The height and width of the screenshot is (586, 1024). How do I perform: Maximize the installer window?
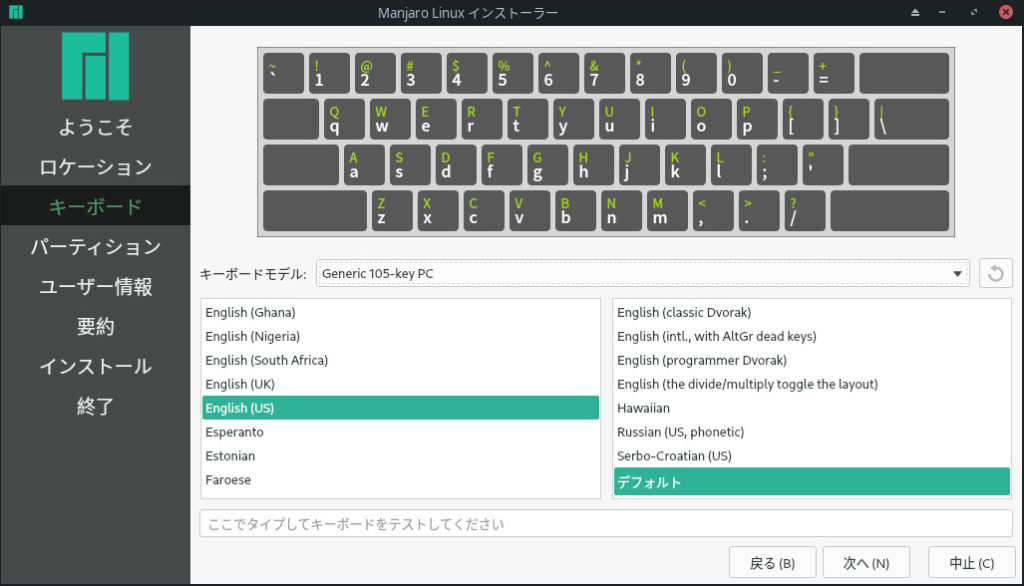pyautogui.click(x=975, y=12)
